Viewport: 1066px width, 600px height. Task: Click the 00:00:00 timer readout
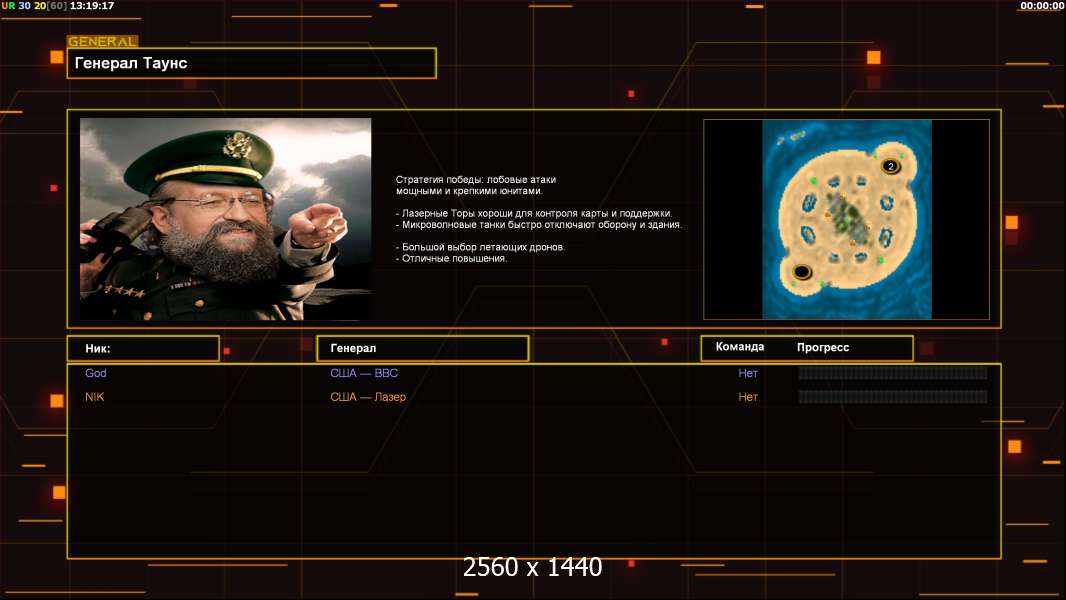(x=1042, y=5)
